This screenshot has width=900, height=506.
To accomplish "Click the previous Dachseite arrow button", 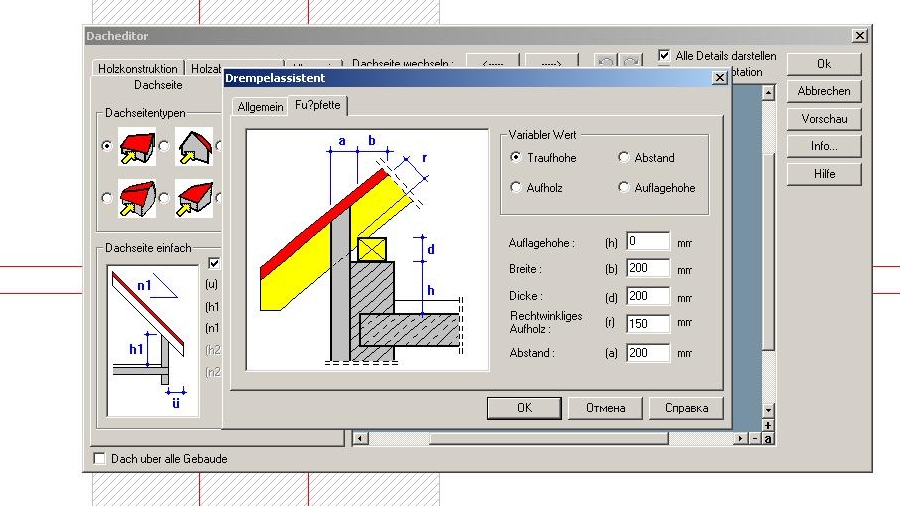I will click(x=493, y=63).
